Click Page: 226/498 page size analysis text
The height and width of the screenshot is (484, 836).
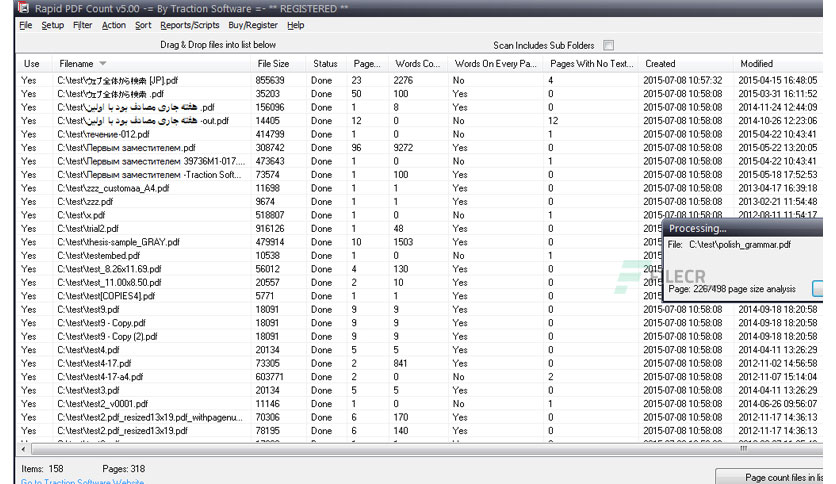732,289
